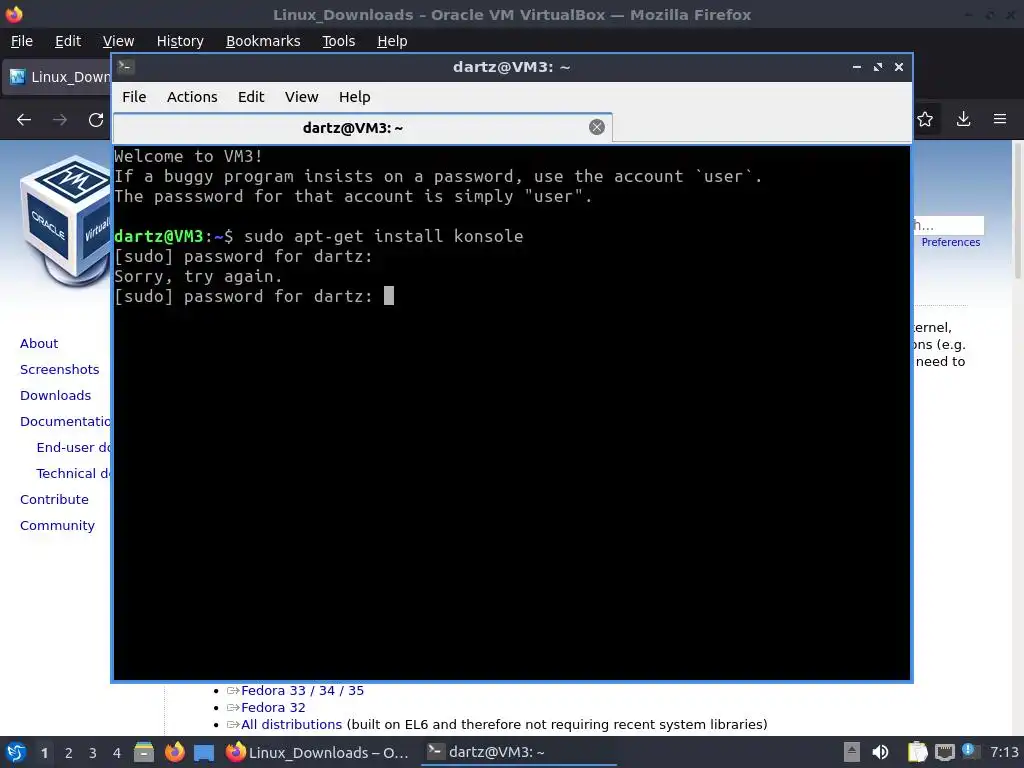The width and height of the screenshot is (1024, 768).
Task: Click the Firefox page vertical scrollbar
Action: click(1017, 209)
